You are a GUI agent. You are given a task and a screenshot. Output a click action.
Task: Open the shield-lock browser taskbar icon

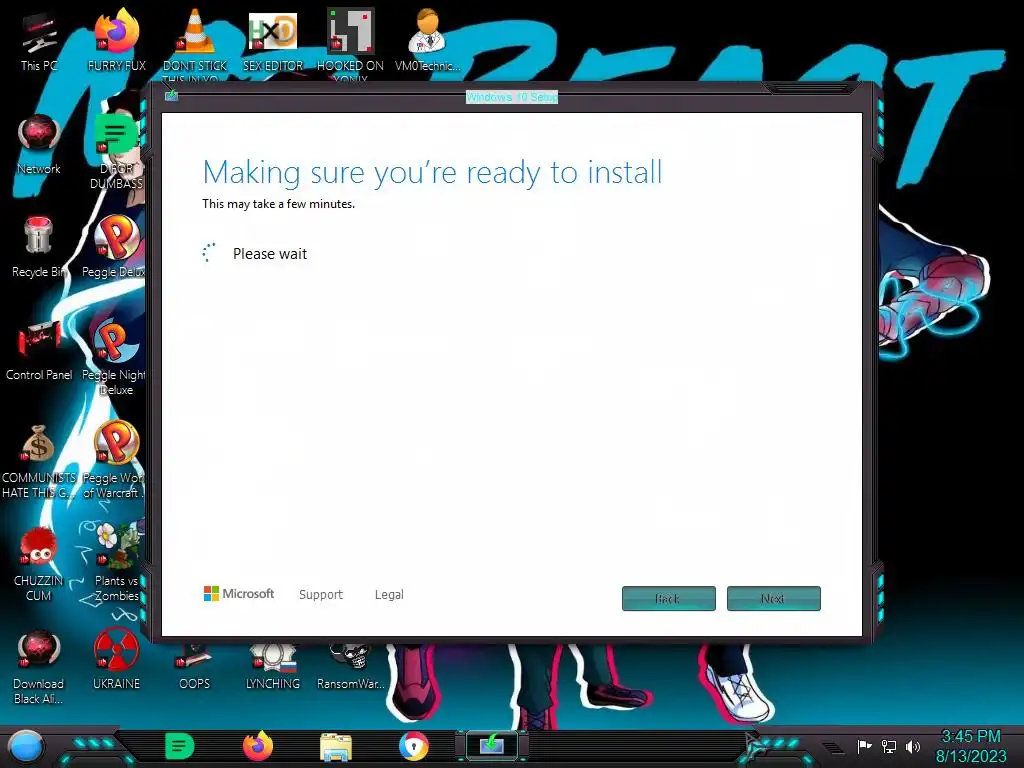[414, 746]
